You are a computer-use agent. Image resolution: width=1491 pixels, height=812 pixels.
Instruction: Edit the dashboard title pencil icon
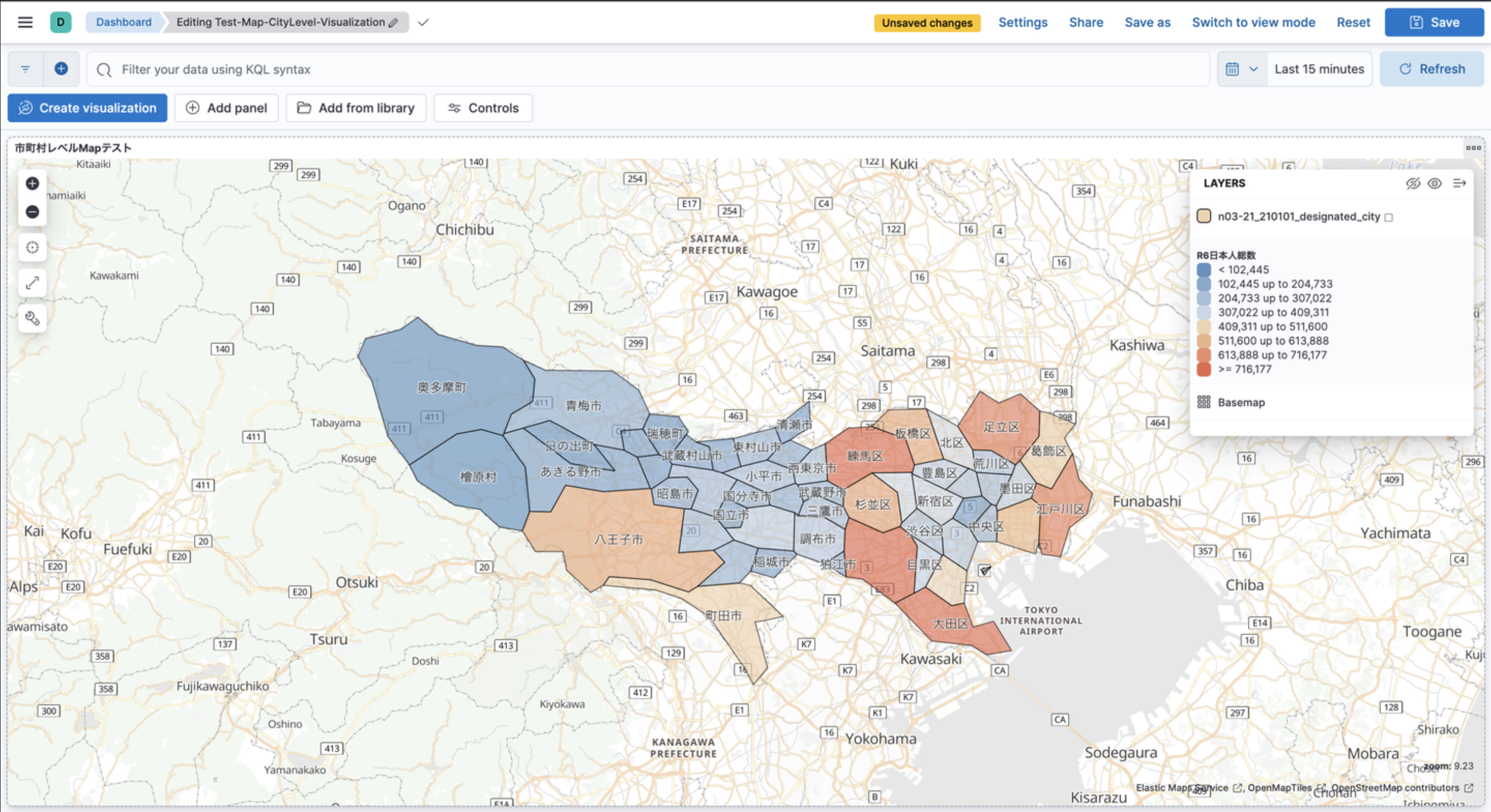tap(393, 23)
